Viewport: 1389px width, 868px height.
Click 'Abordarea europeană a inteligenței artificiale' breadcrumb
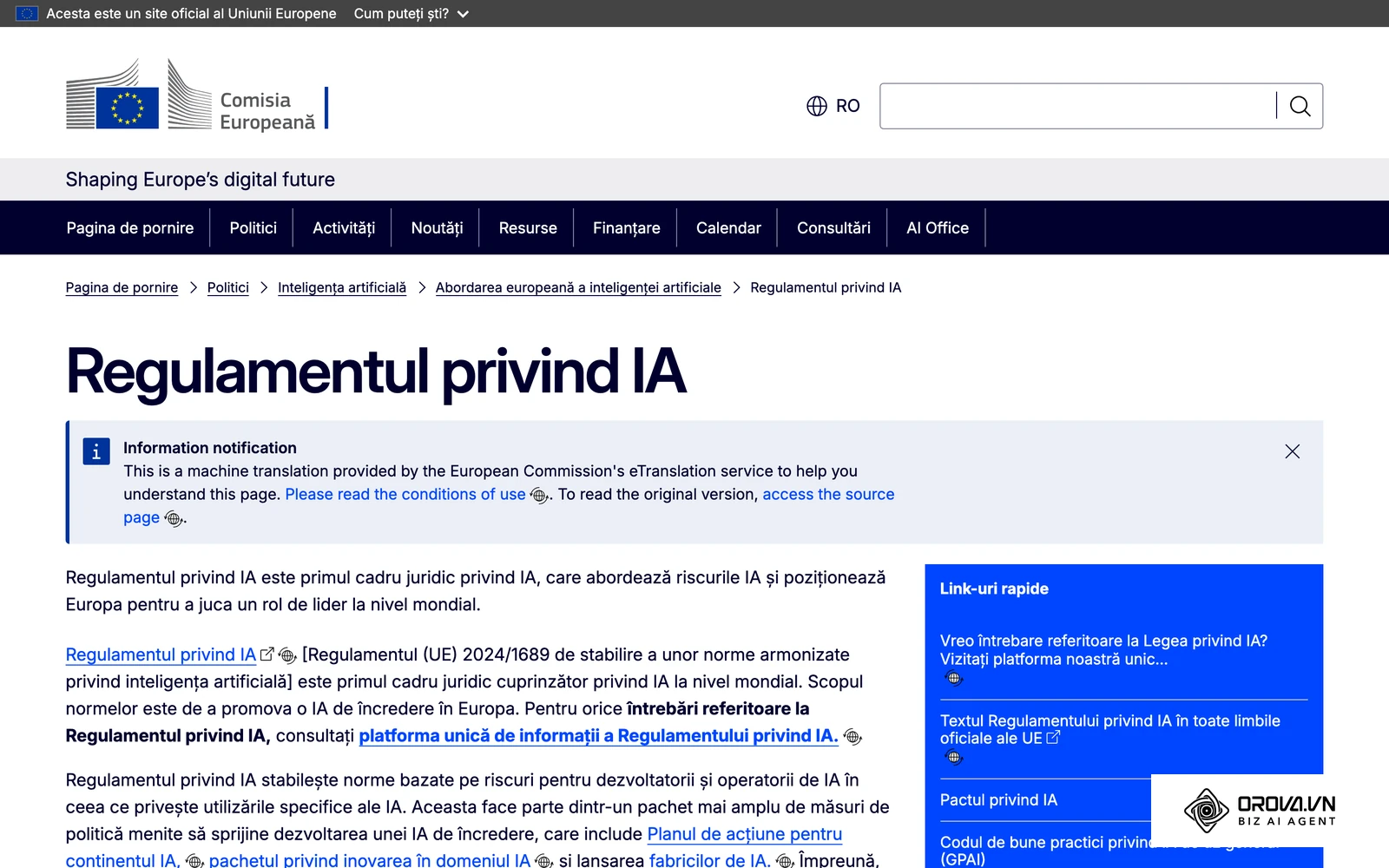click(578, 287)
